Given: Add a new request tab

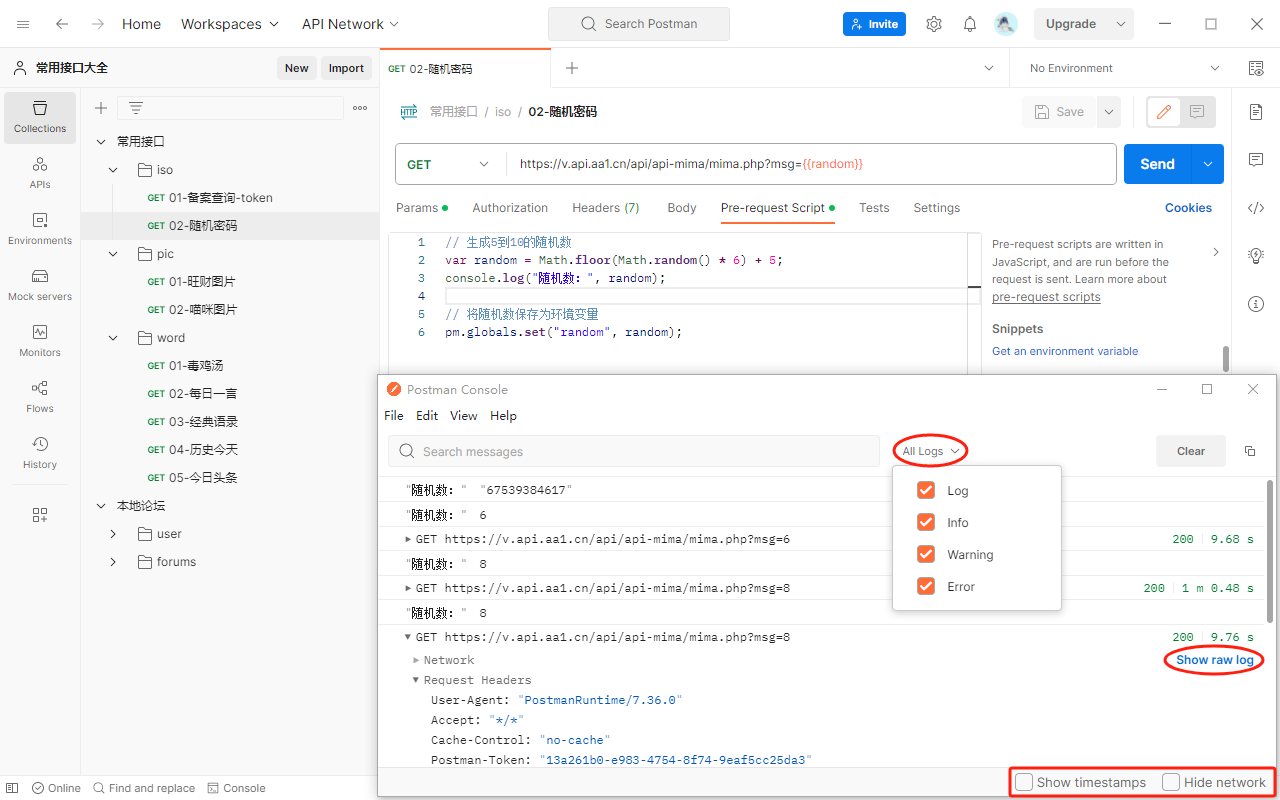Looking at the screenshot, I should (x=572, y=68).
